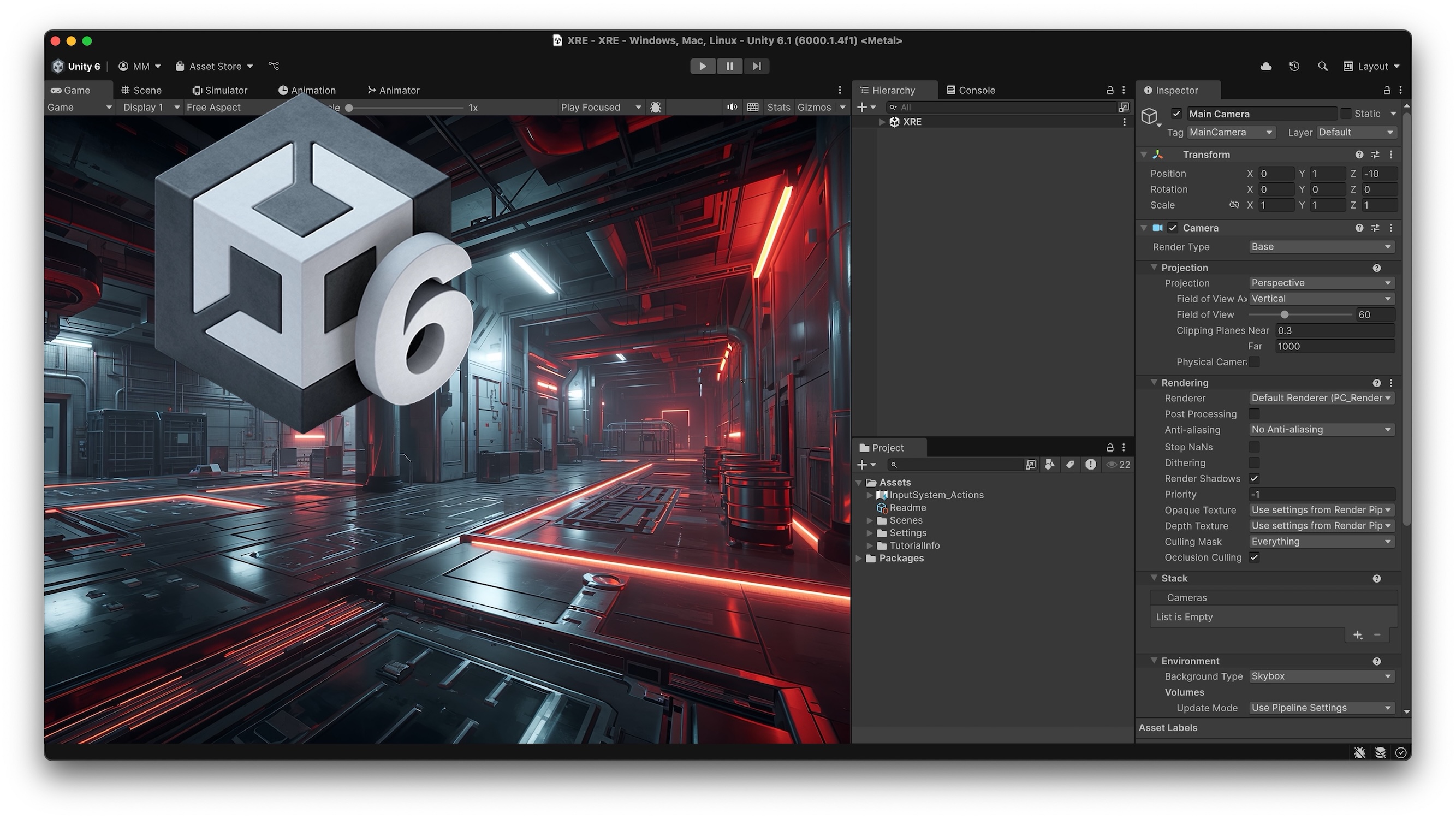Screen dimensions: 1456x819
Task: Enable the Post Processing checkbox
Action: click(x=1254, y=414)
